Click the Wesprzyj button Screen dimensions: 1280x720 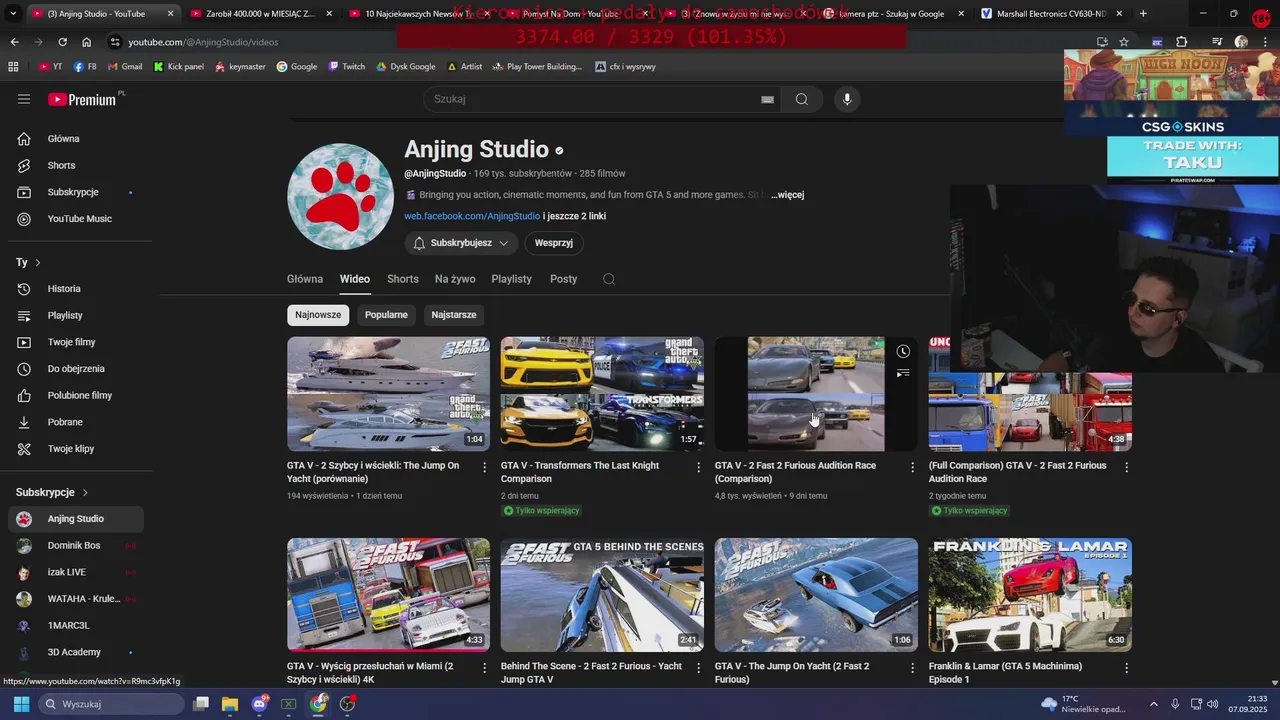tap(554, 243)
